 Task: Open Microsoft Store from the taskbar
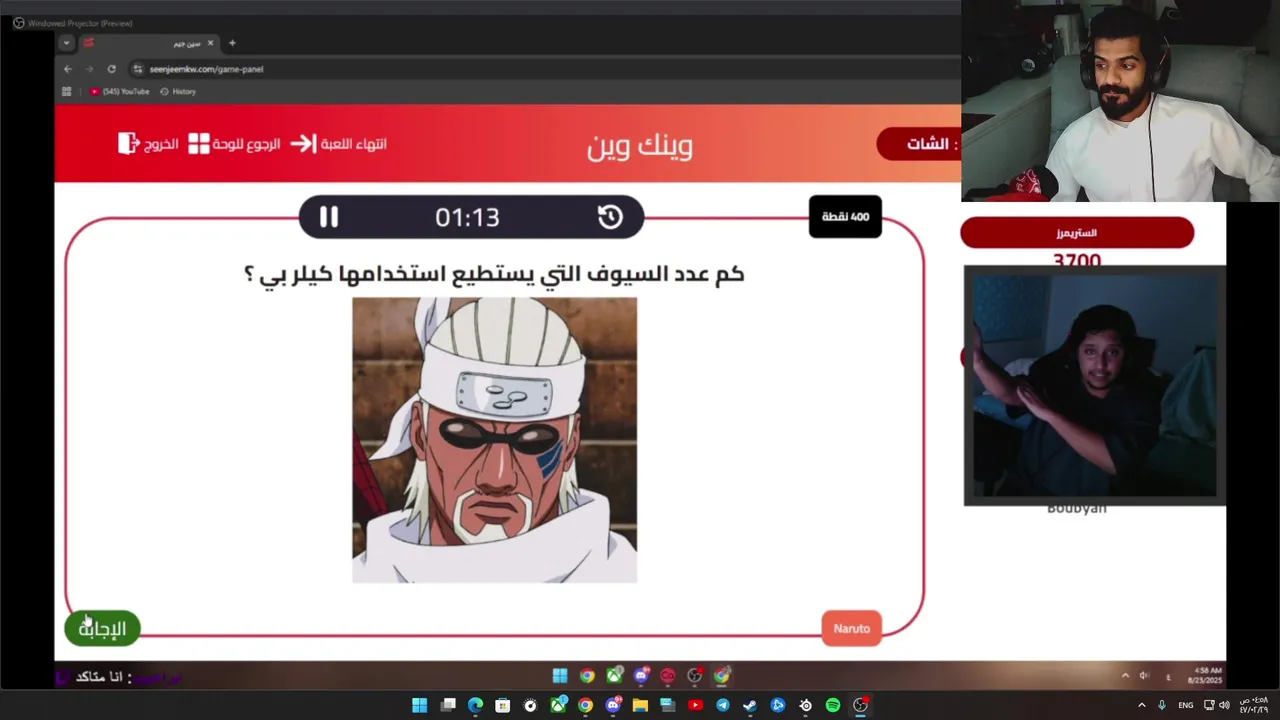pos(503,705)
